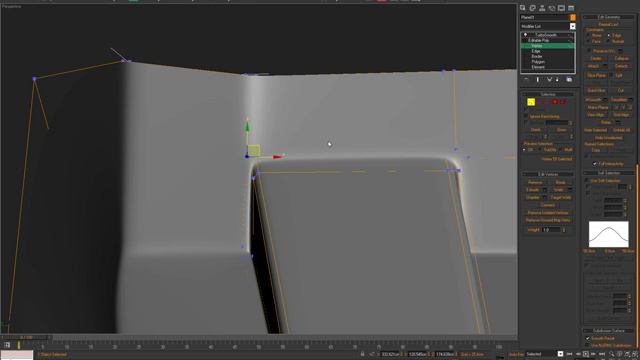
Task: Select Constraints Face radio button
Action: pos(588,41)
